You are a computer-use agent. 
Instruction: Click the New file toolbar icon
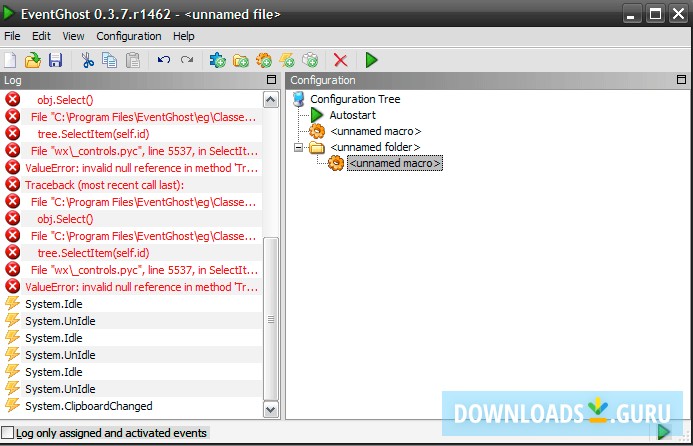tap(10, 60)
